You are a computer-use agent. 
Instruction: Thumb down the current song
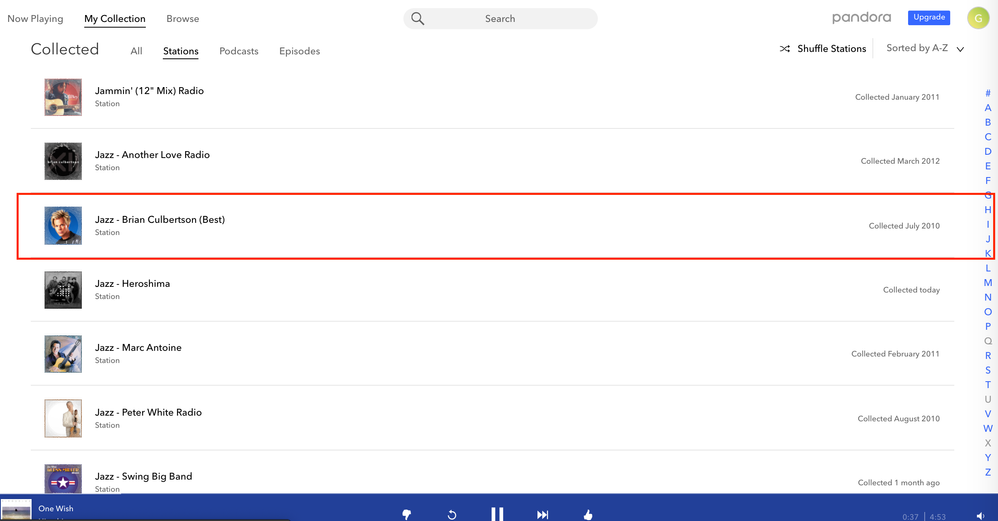407,514
